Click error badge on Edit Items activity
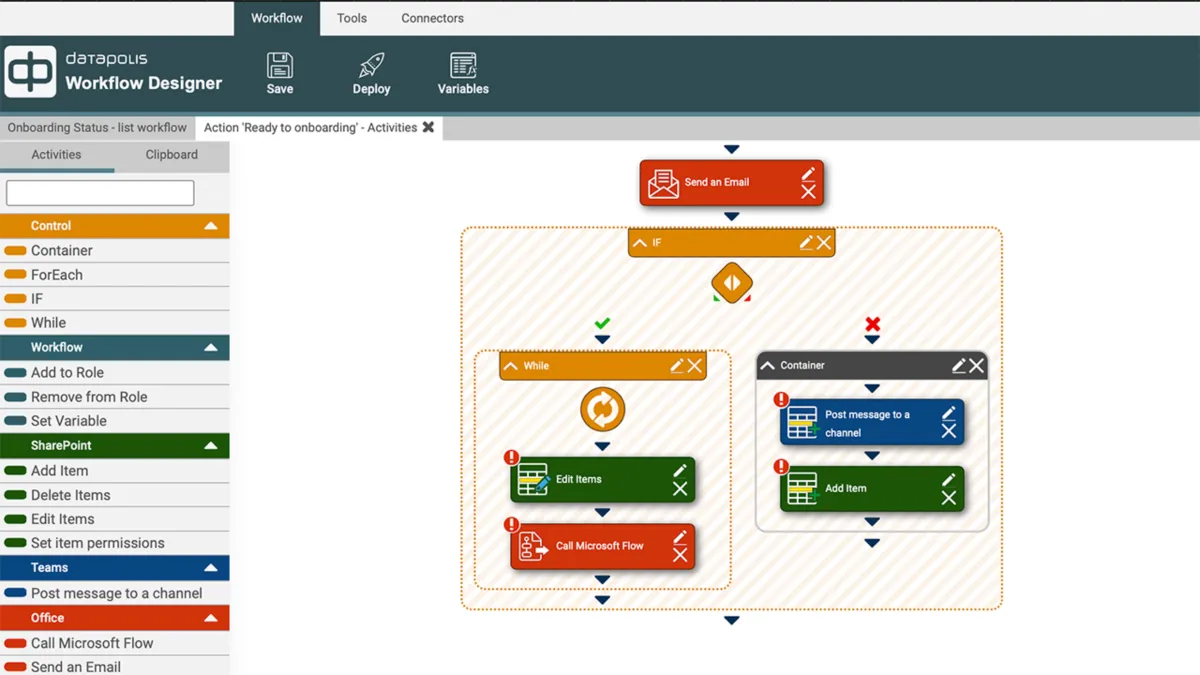The width and height of the screenshot is (1200, 675). (511, 457)
